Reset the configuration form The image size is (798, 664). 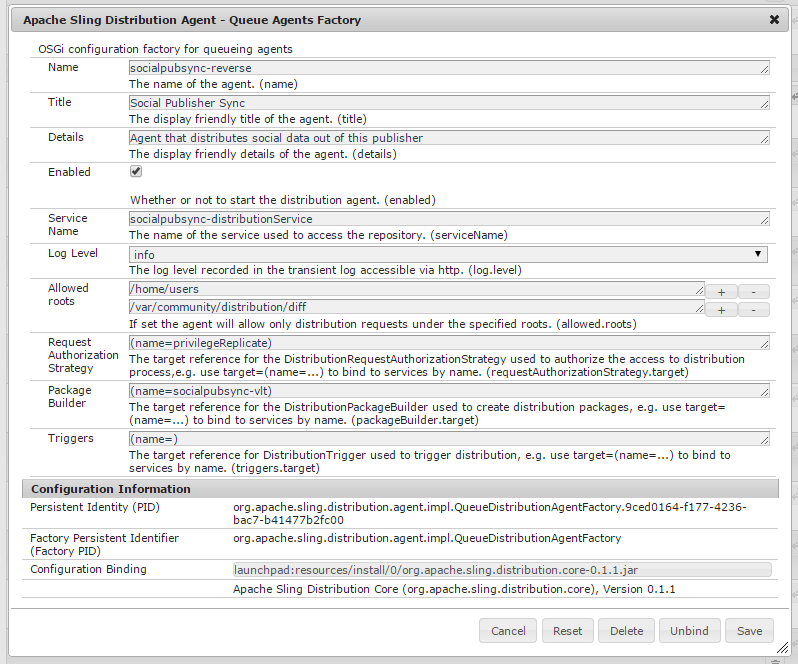(567, 631)
